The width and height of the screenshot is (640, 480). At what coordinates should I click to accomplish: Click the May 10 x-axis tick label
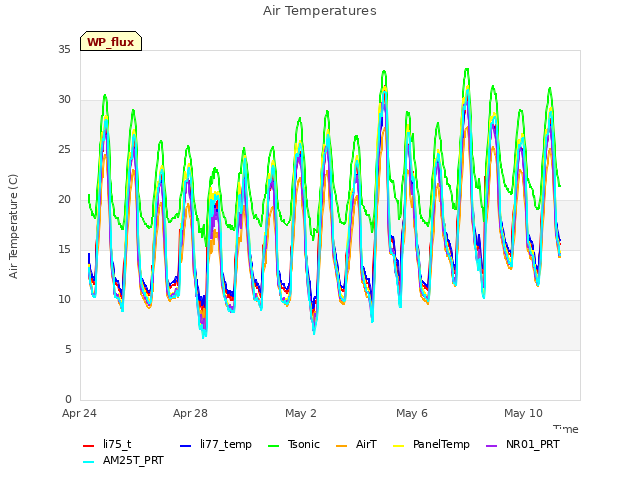coord(523,413)
